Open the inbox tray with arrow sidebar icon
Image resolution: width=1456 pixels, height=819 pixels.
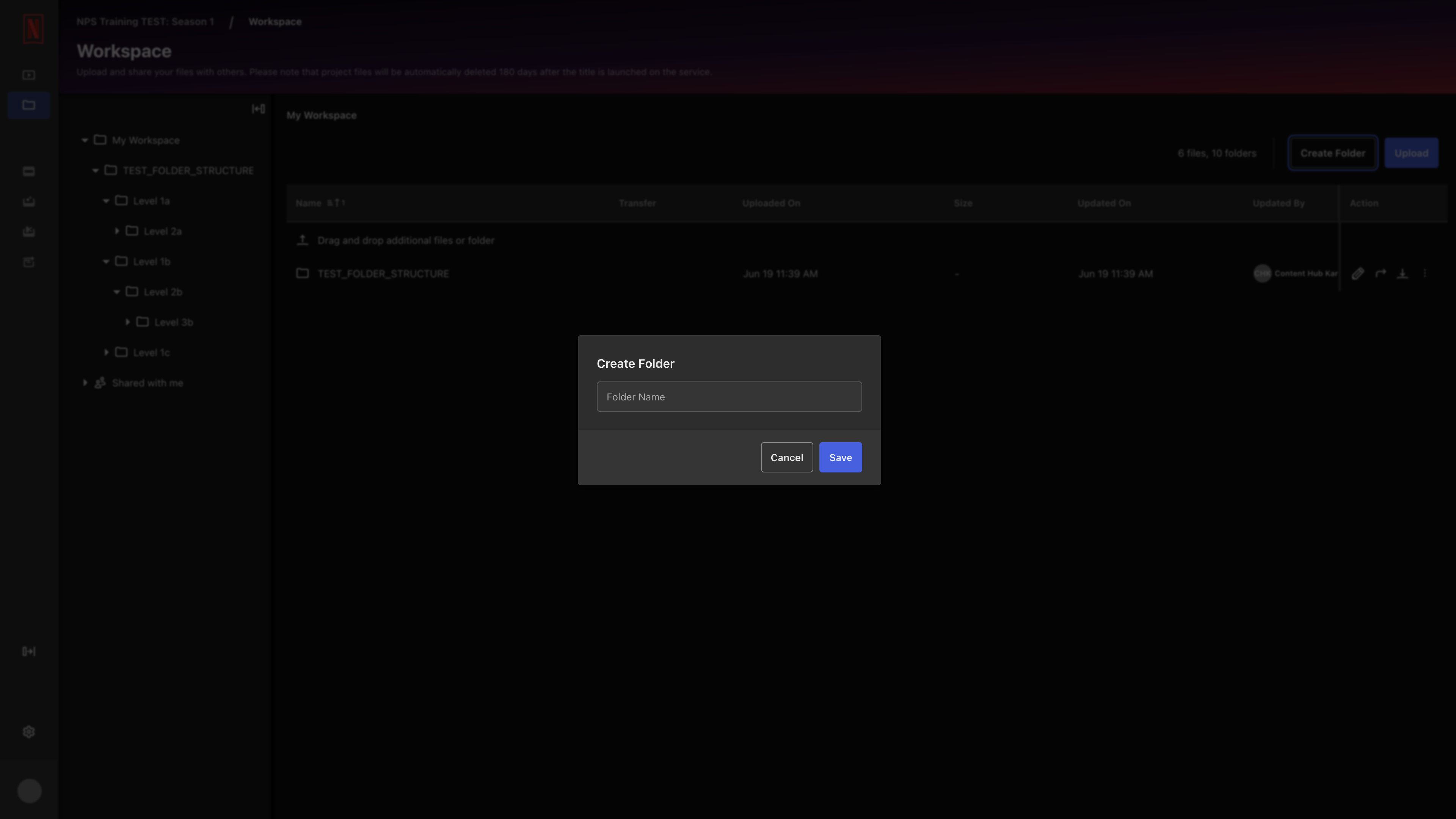(29, 201)
